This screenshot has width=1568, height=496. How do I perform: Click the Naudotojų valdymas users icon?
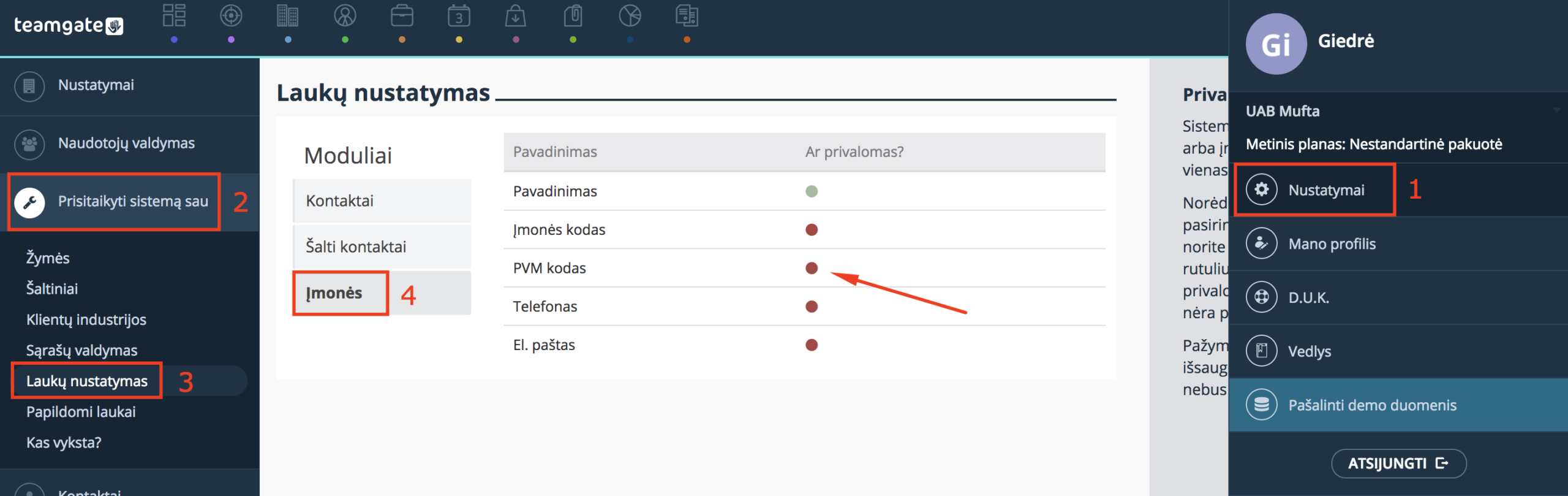point(29,144)
